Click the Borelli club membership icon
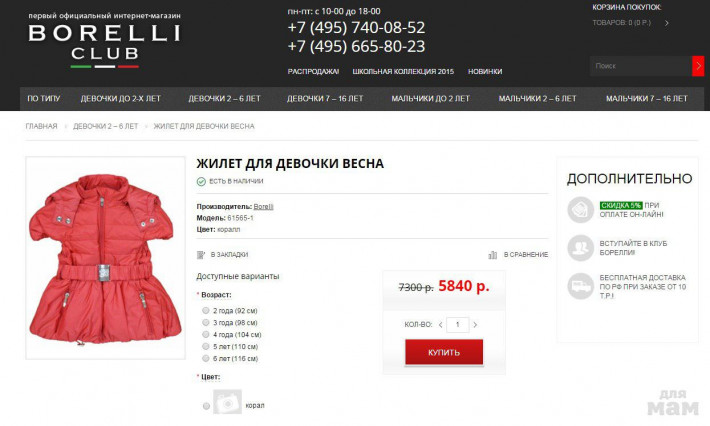 click(x=580, y=248)
